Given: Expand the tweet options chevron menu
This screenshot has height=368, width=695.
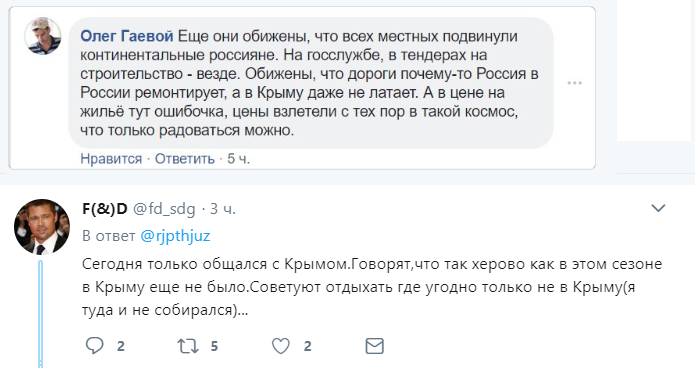Looking at the screenshot, I should (658, 208).
